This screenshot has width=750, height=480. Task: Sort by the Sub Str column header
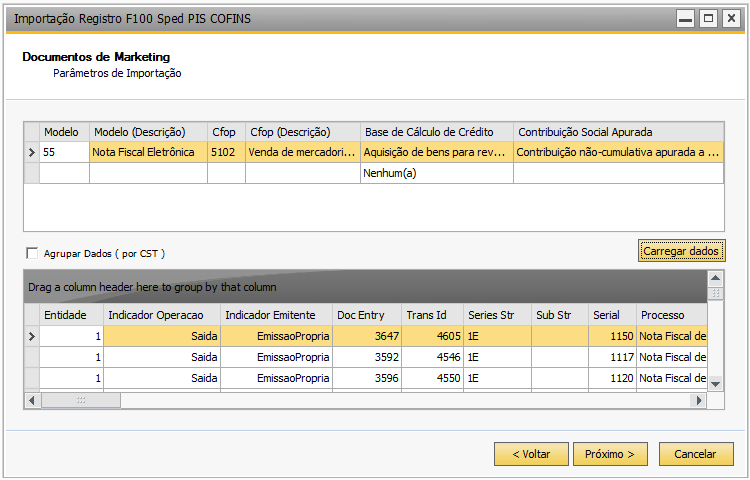pos(560,315)
